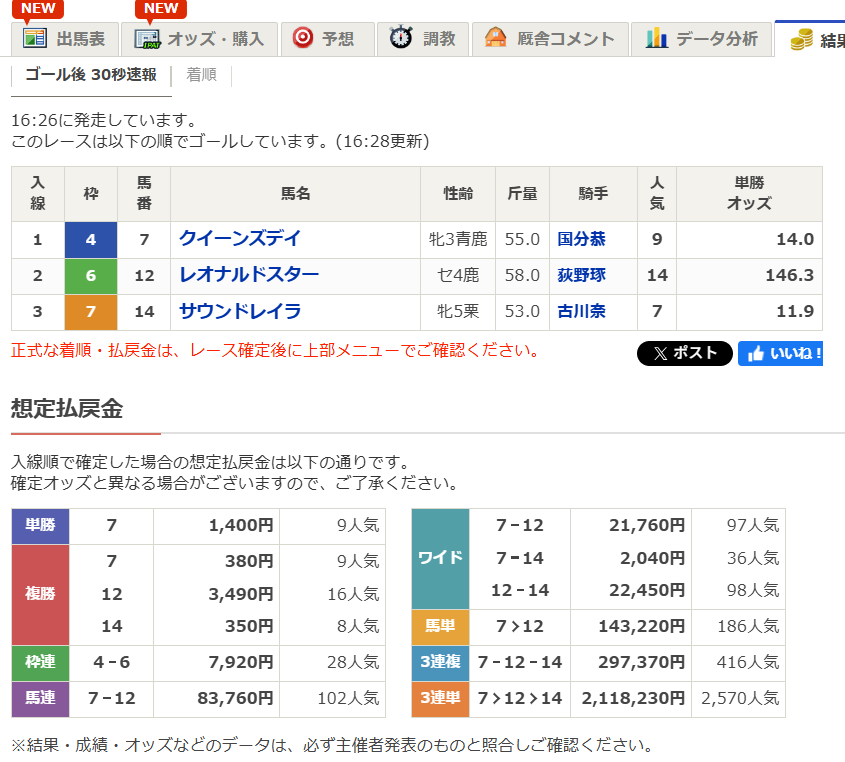Click the いいね! like button
Screen dimensions: 845x762
(780, 352)
